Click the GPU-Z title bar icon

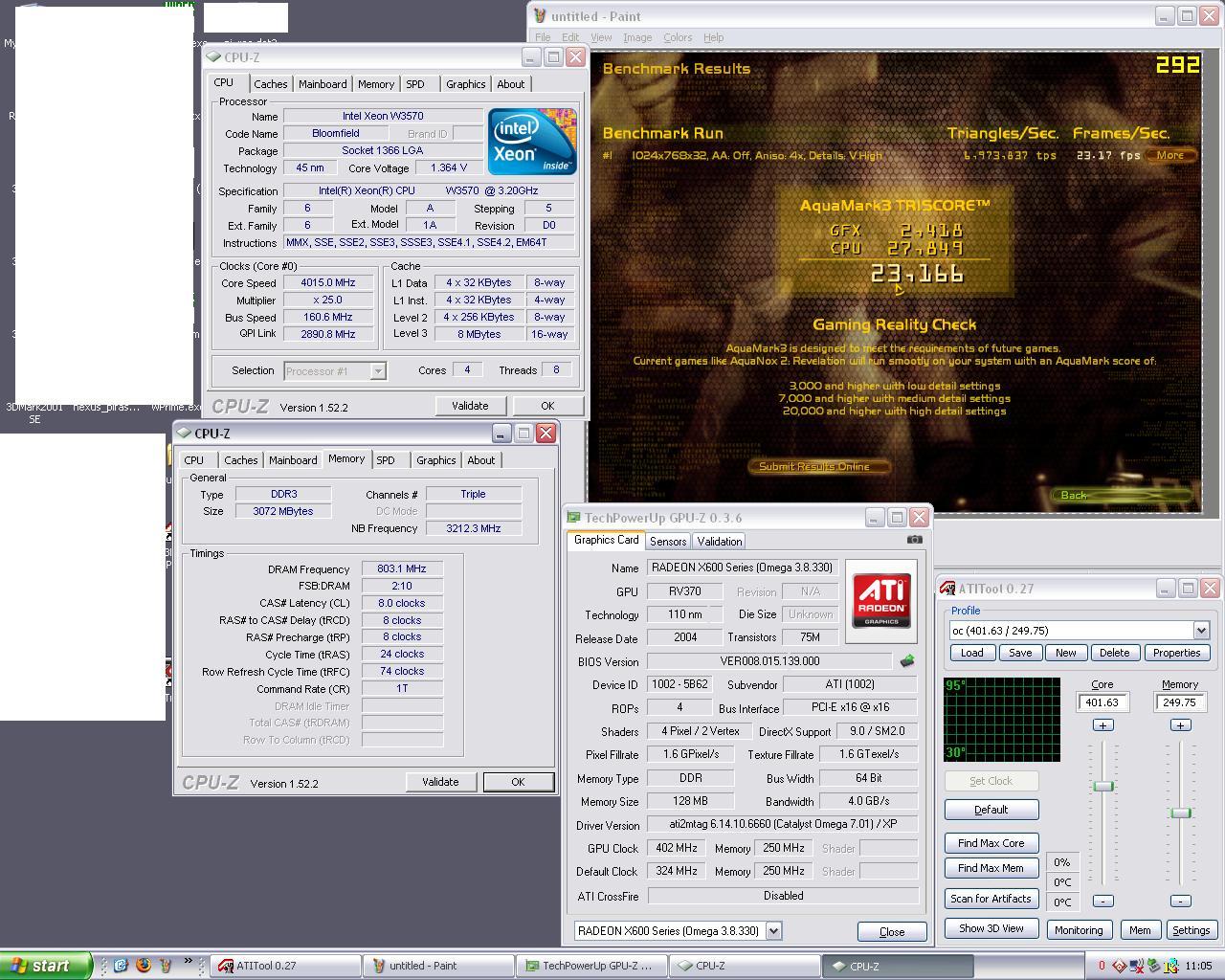click(574, 518)
